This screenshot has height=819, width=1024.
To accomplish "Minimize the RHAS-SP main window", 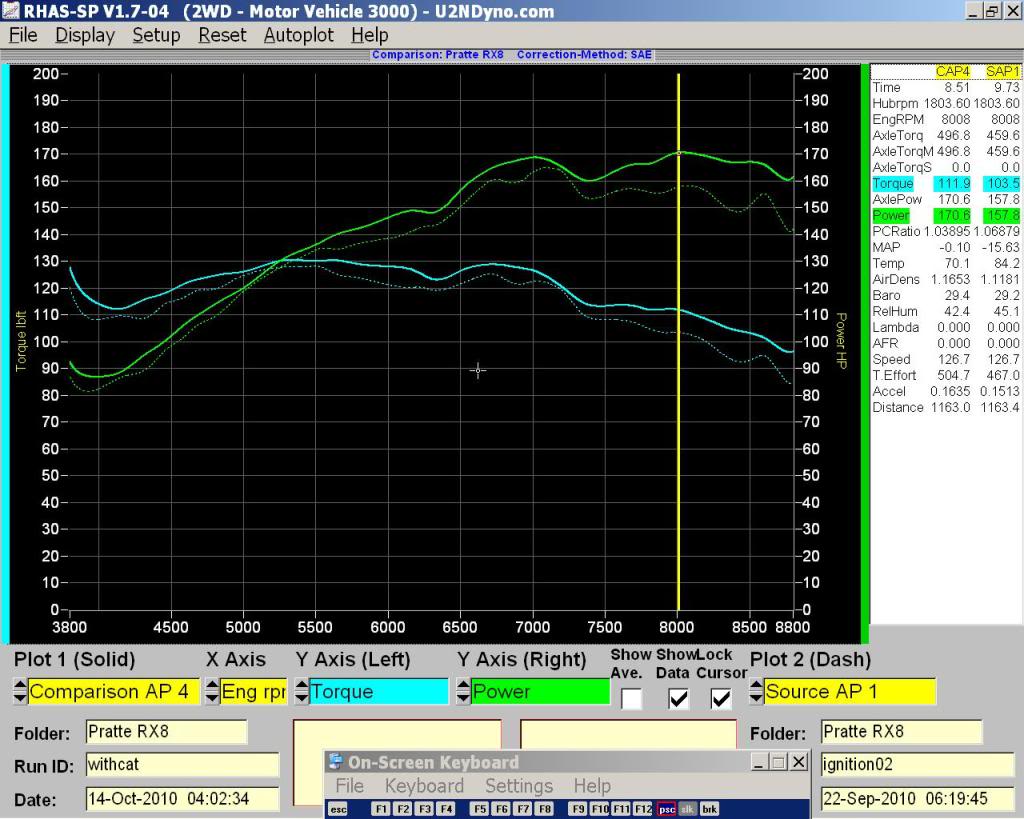I will tap(974, 11).
